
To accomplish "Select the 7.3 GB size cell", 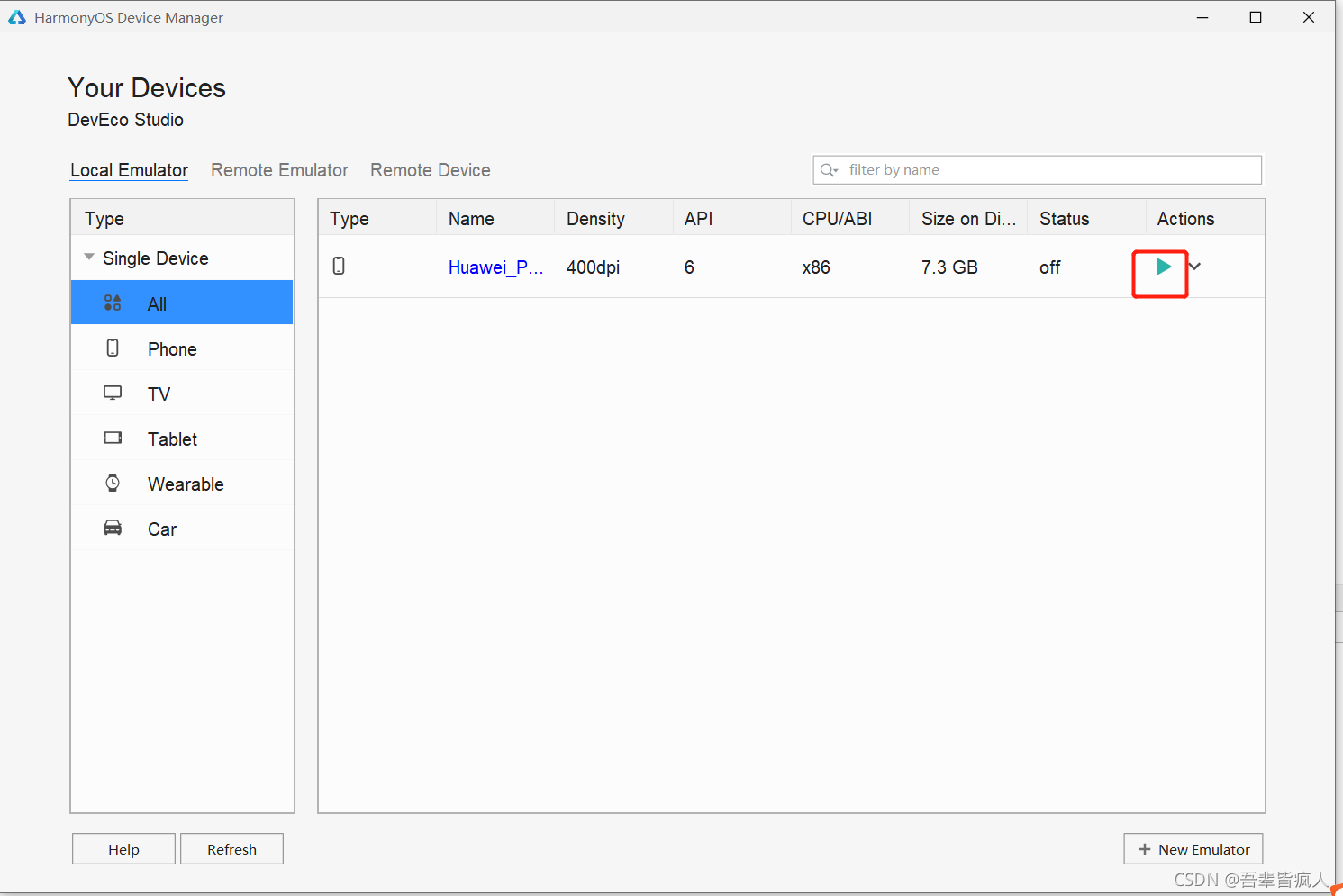I will click(x=949, y=267).
